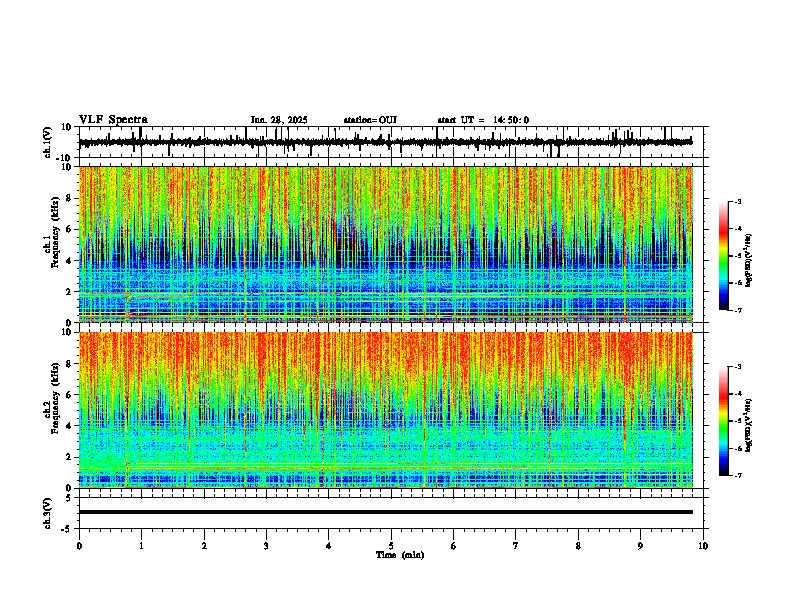Image resolution: width=792 pixels, height=612 pixels.
Task: Click the "Time (min)" x-axis label
Action: pos(400,555)
